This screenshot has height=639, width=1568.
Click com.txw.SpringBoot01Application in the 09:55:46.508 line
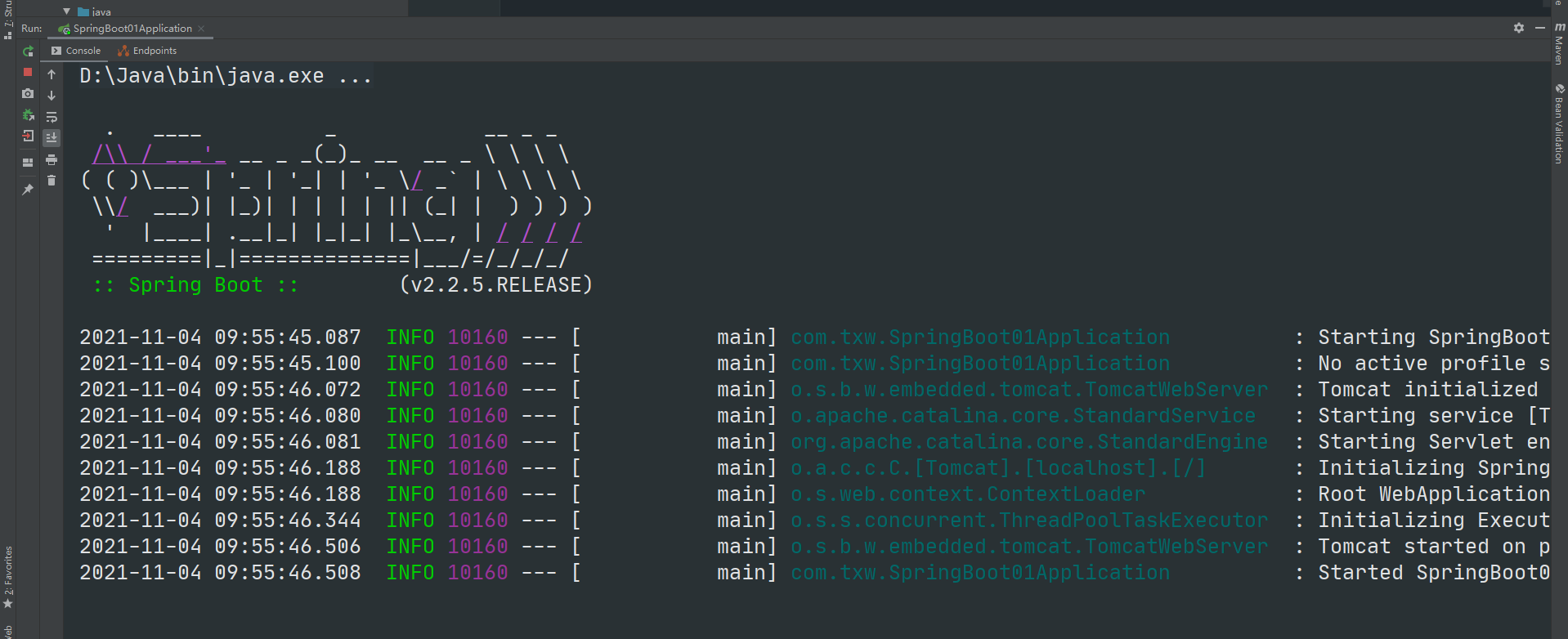(980, 573)
